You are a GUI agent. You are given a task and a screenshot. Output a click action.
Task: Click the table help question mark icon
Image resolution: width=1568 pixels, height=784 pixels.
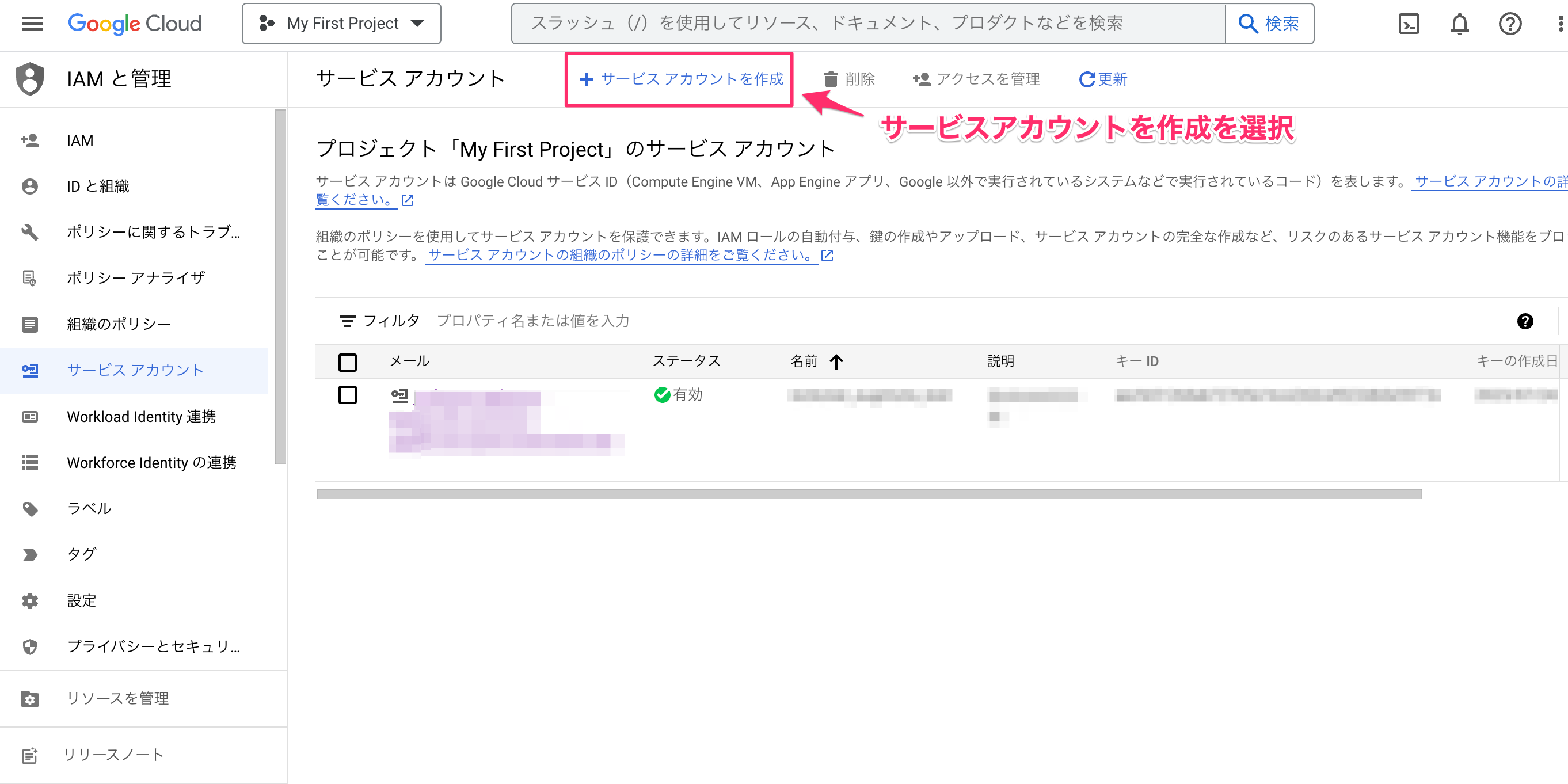point(1525,321)
